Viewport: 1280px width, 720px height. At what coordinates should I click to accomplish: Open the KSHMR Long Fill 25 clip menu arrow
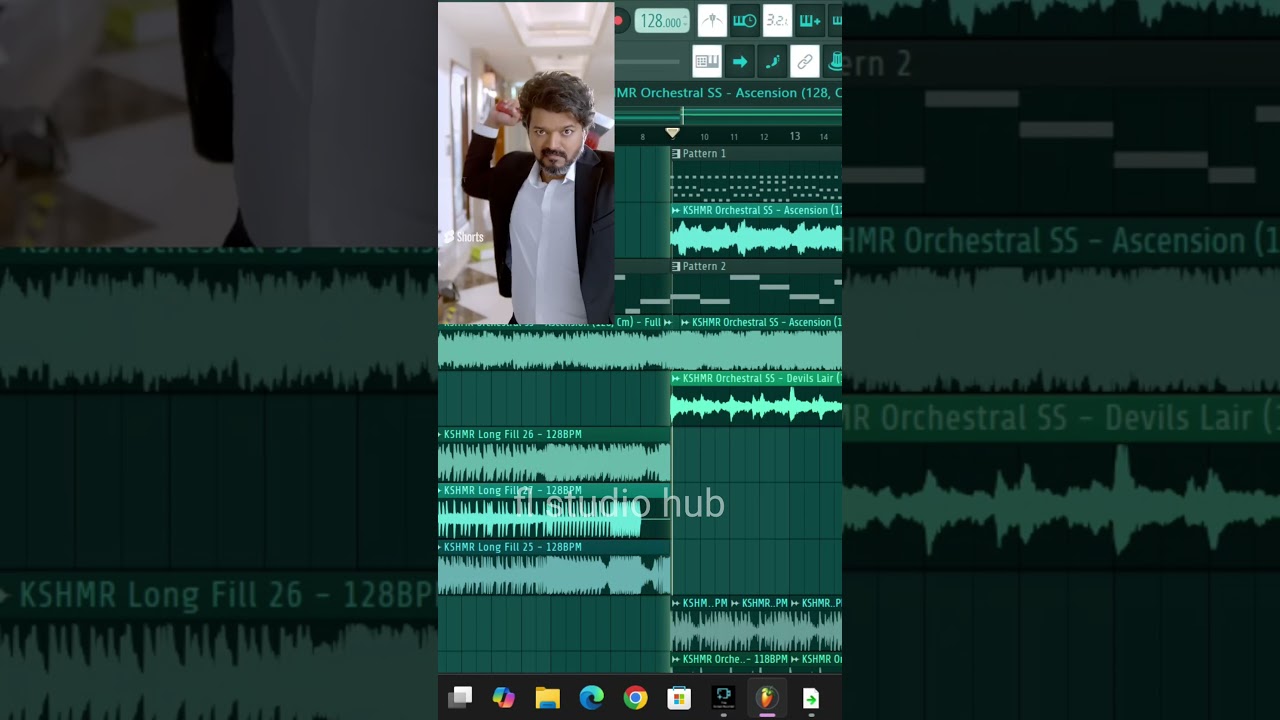click(440, 548)
